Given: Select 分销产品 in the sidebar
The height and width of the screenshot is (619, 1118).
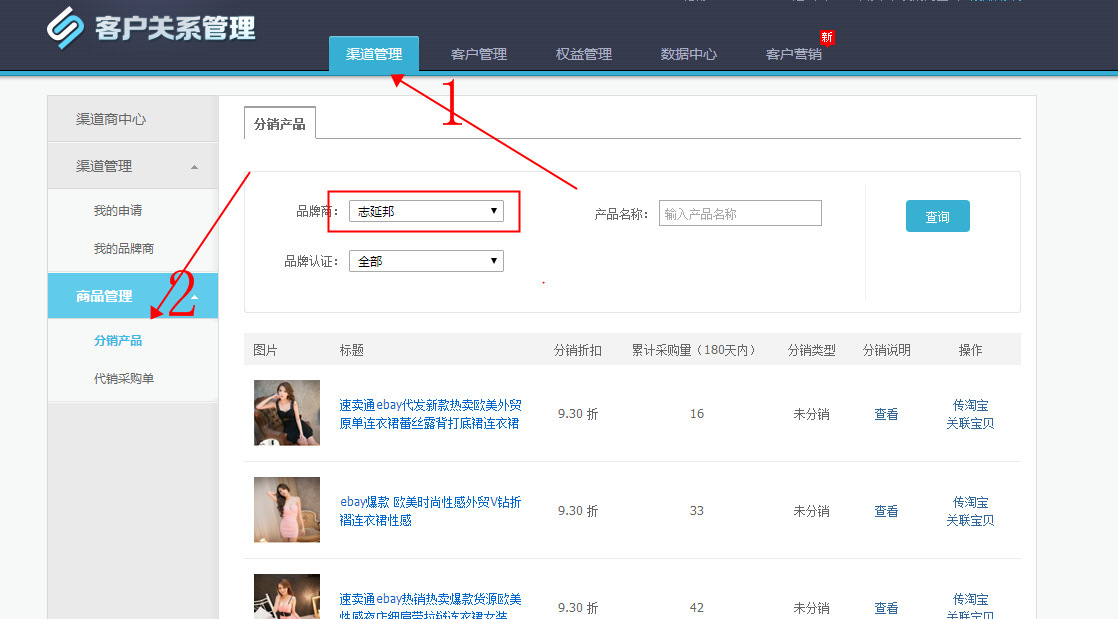Looking at the screenshot, I should 118,341.
